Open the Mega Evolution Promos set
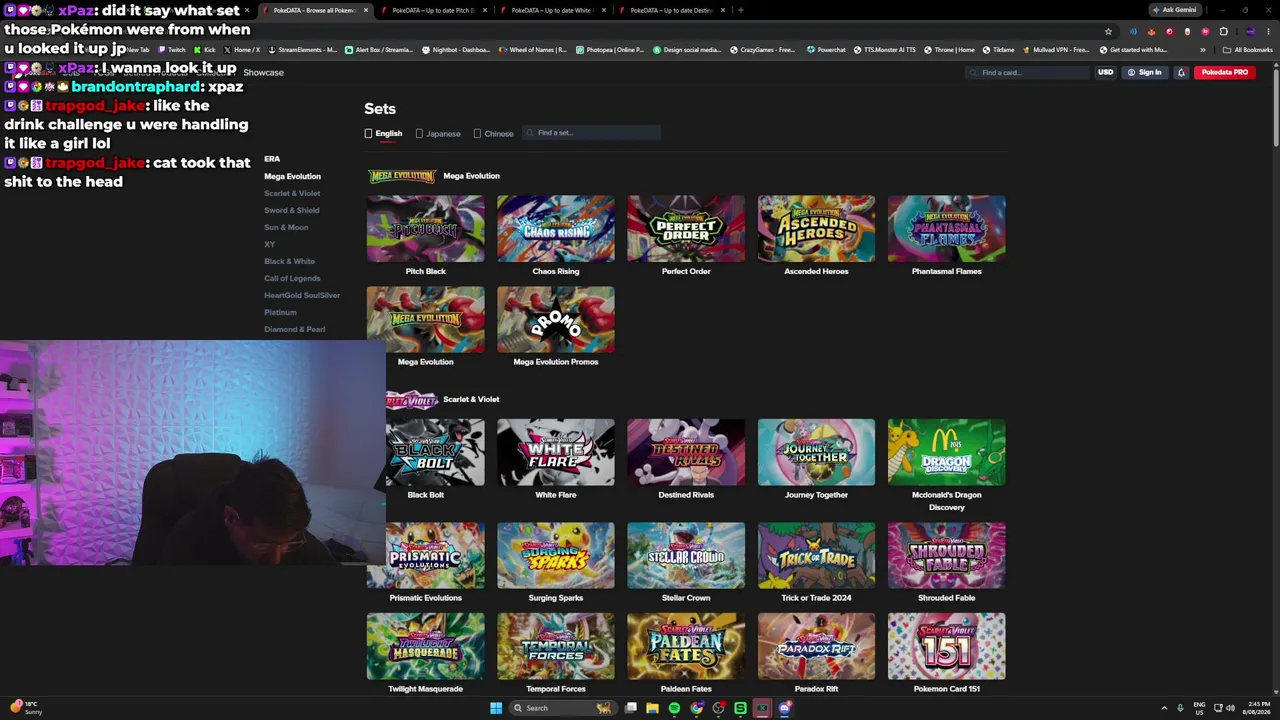 [555, 320]
